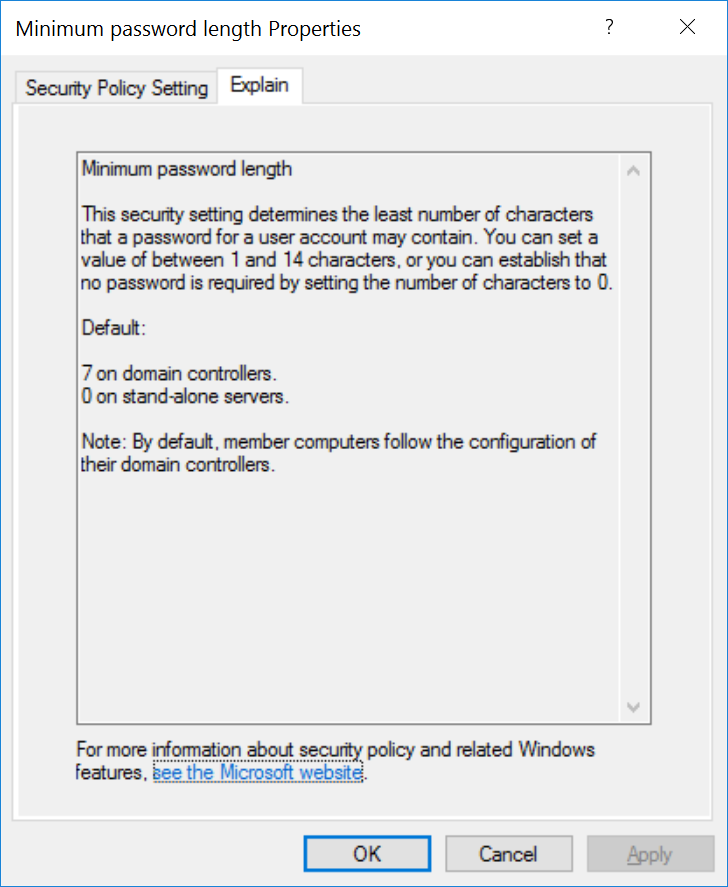Viewport: 728px width, 887px height.
Task: Click the OK button
Action: coord(366,853)
